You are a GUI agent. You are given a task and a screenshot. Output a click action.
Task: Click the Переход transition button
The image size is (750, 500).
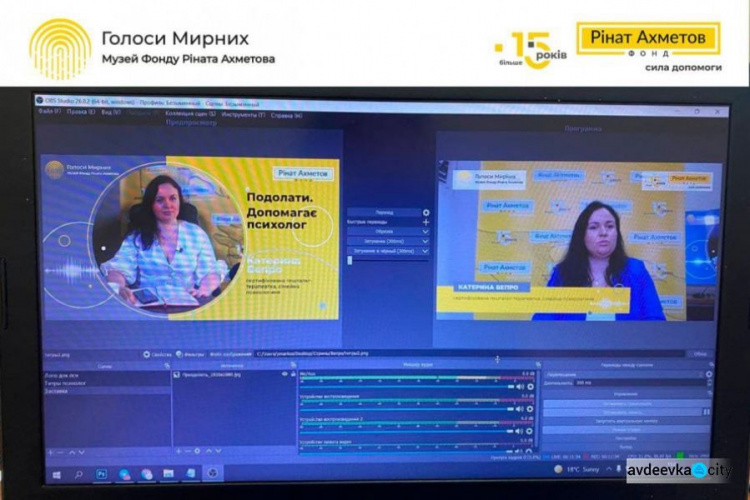(x=383, y=212)
